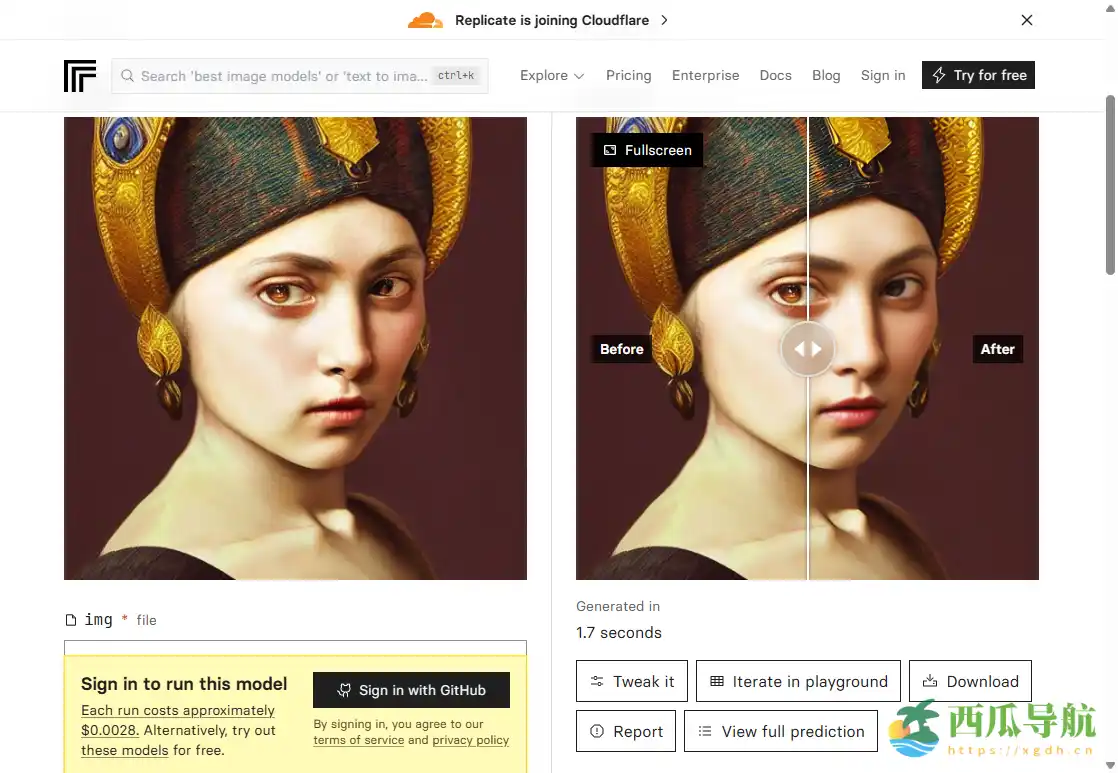
Task: Click the GitHub icon in sign-in button
Action: tap(344, 690)
